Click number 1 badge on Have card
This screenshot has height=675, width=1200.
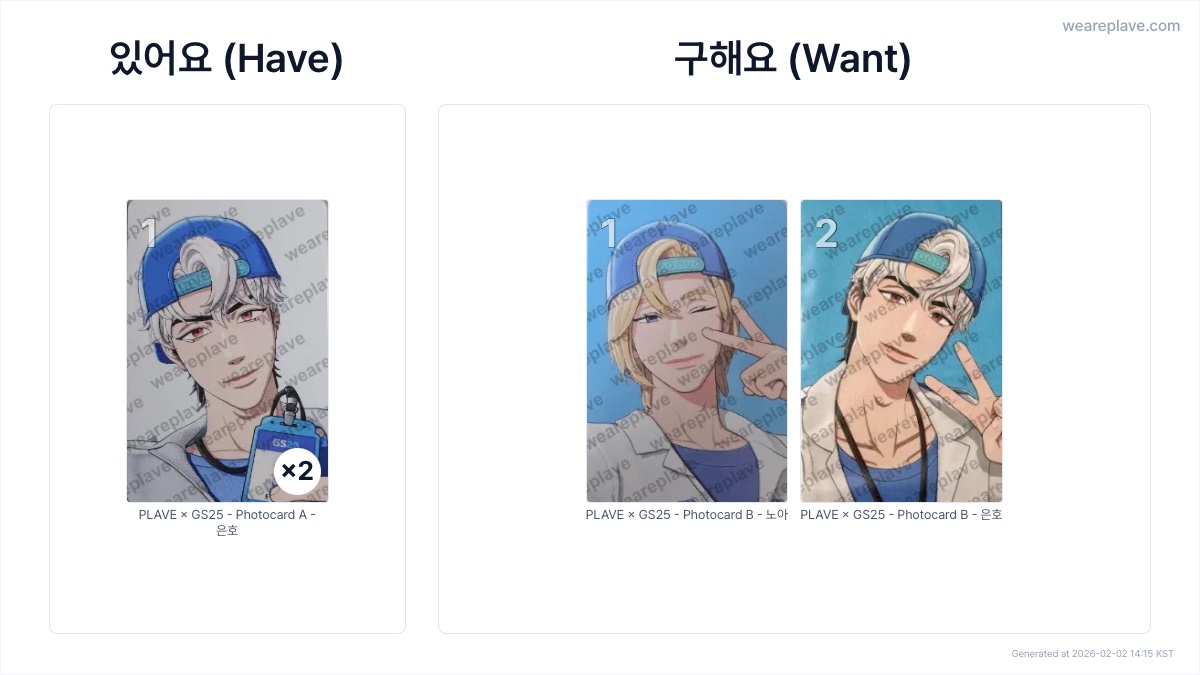[149, 233]
